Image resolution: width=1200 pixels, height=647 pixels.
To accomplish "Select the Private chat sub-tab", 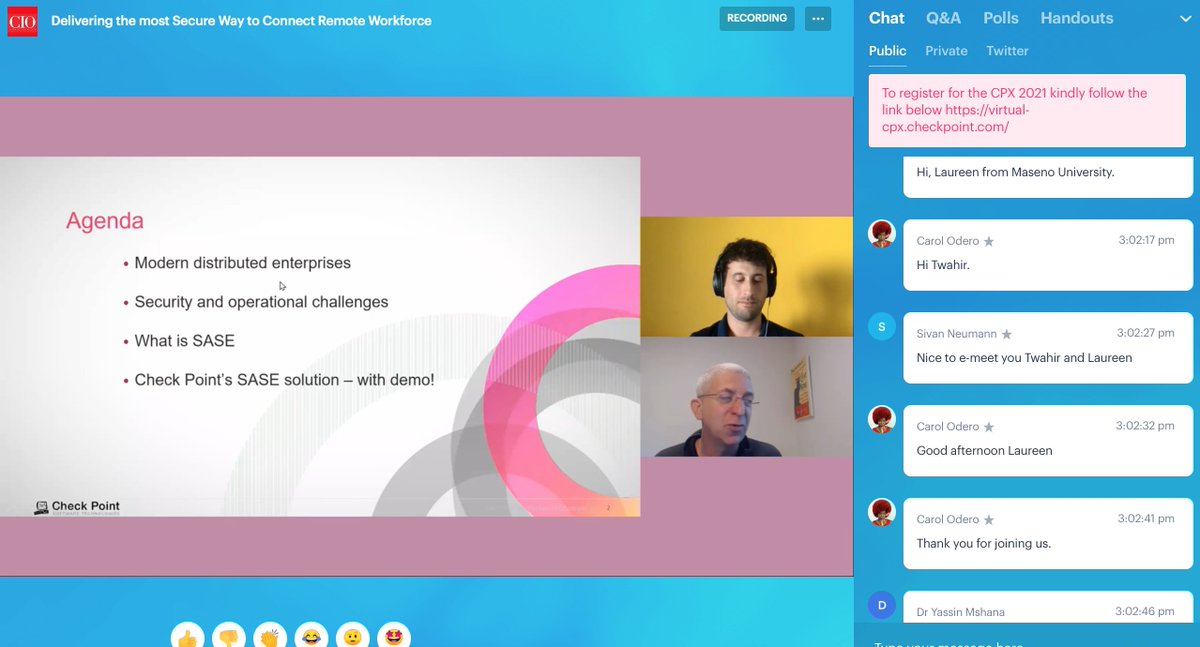I will tap(946, 51).
